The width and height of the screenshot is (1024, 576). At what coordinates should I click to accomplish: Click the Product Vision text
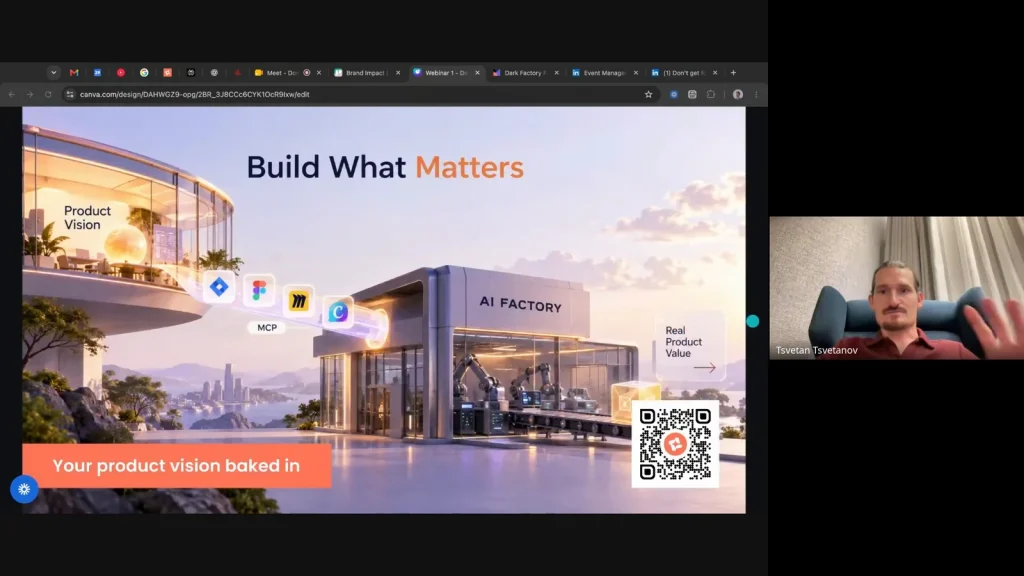tap(87, 217)
